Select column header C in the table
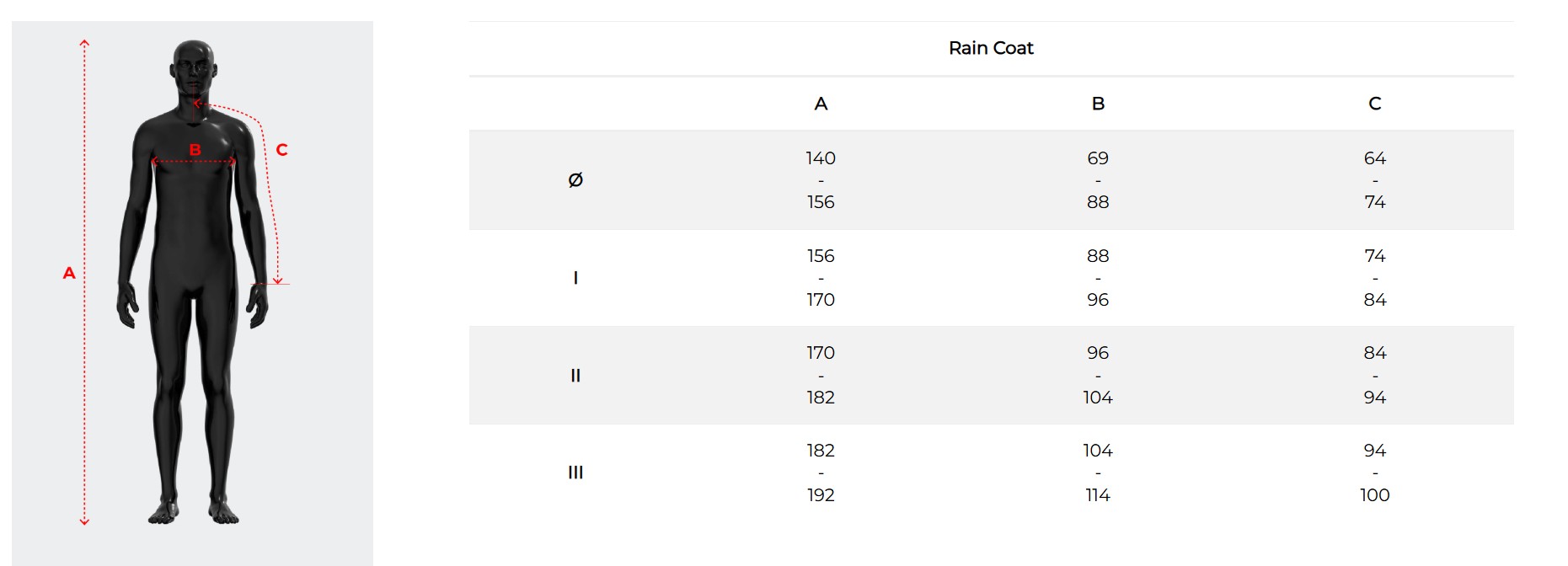 click(x=1374, y=104)
